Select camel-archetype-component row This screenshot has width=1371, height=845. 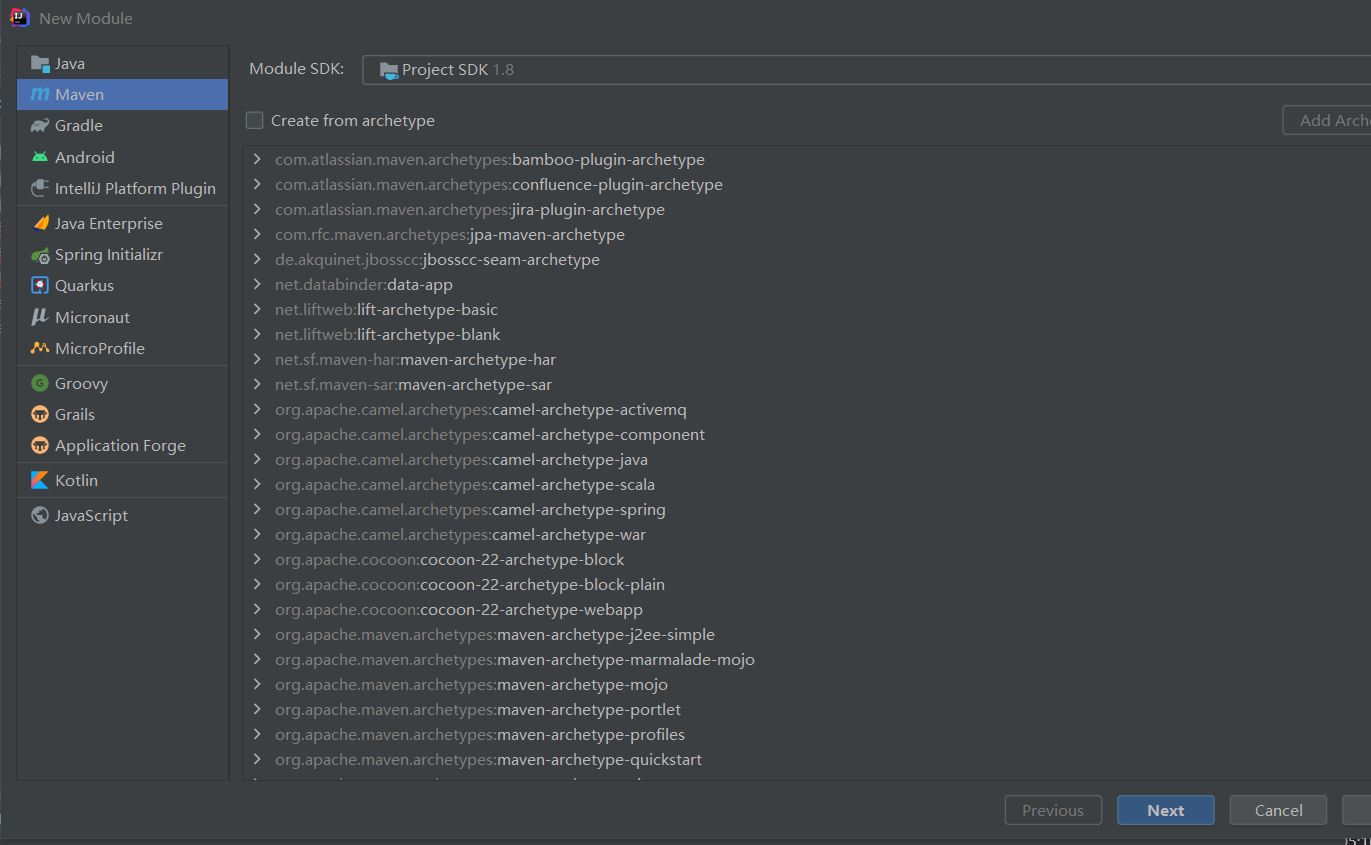click(x=807, y=434)
